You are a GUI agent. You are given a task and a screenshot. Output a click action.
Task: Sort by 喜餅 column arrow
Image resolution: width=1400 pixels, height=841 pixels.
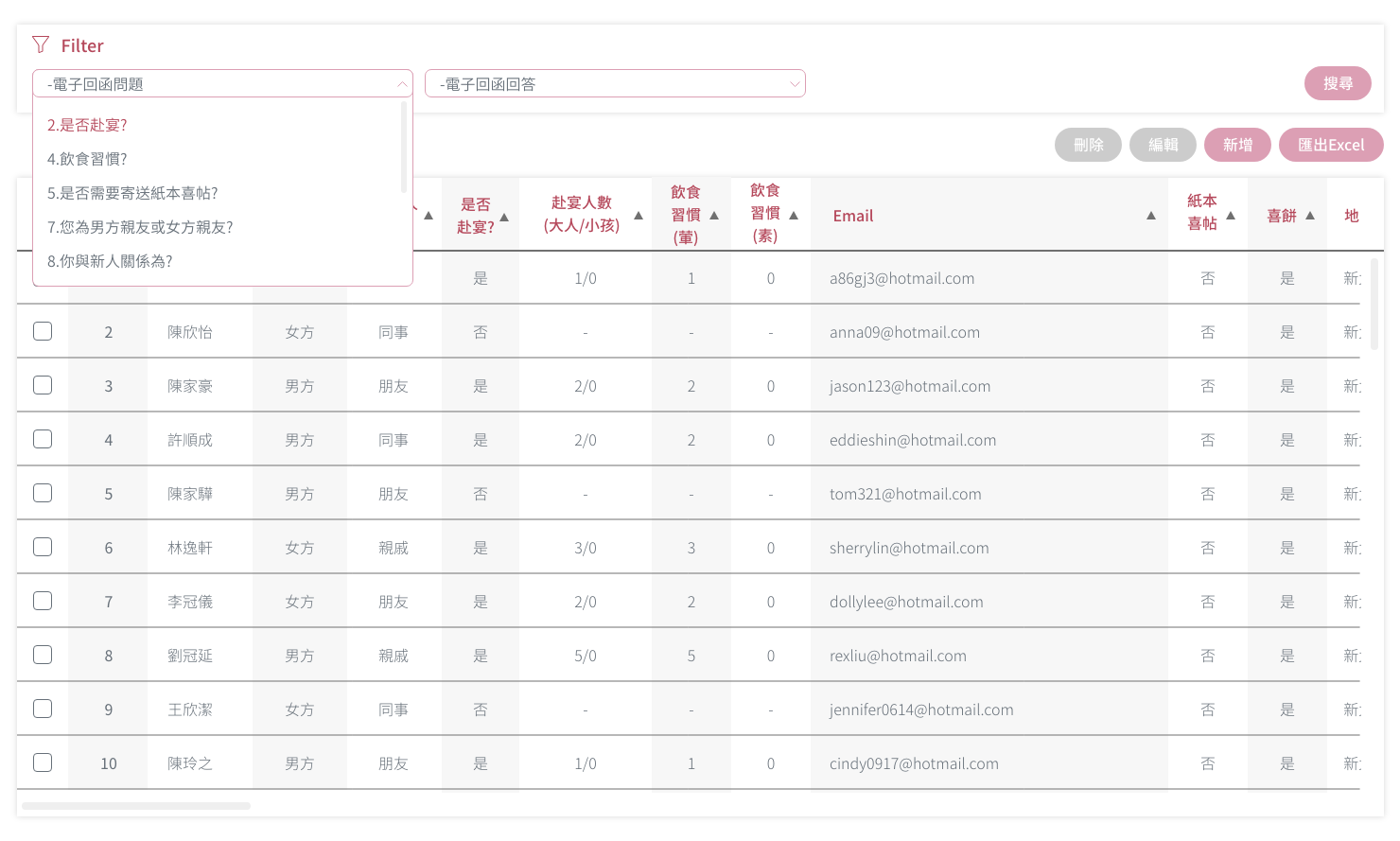pyautogui.click(x=1310, y=216)
